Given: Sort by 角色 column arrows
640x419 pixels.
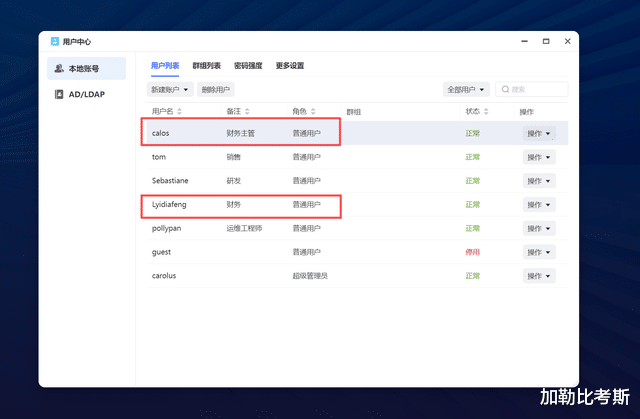Looking at the screenshot, I should coord(313,111).
